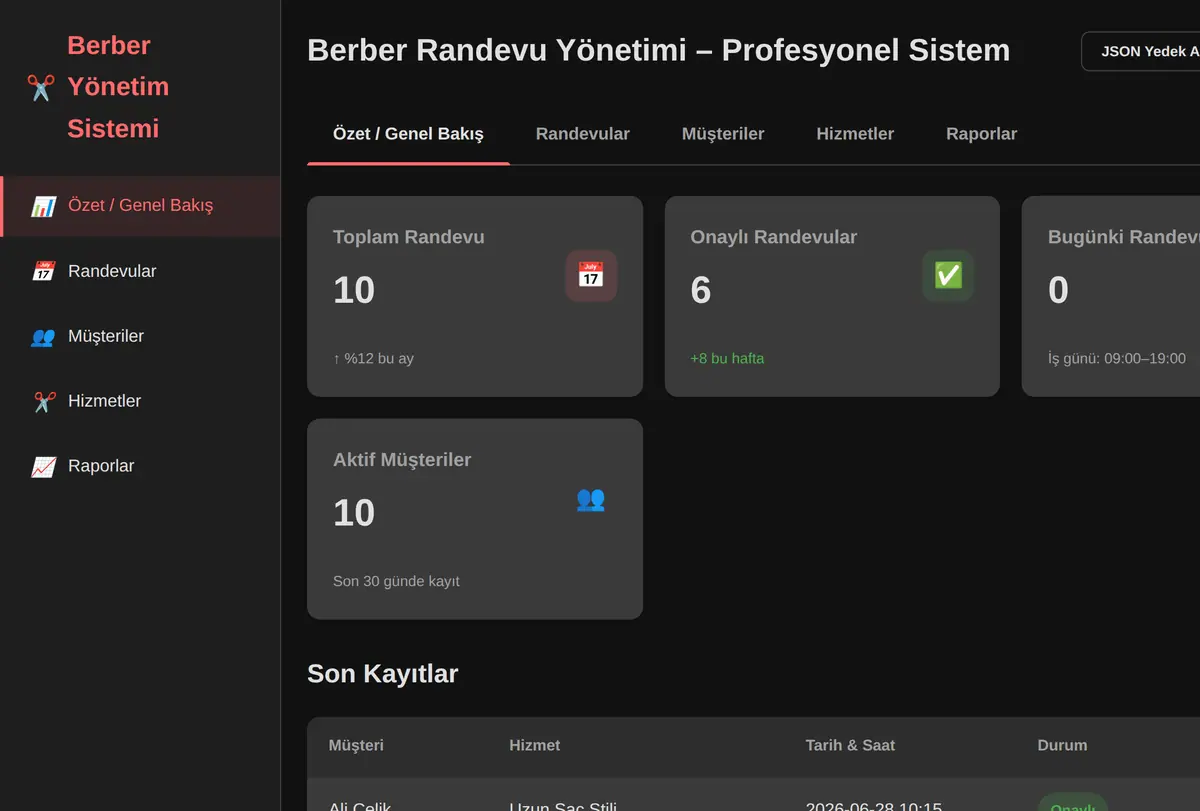Open Özet / Genel Bakış in the sidebar

pyautogui.click(x=141, y=206)
